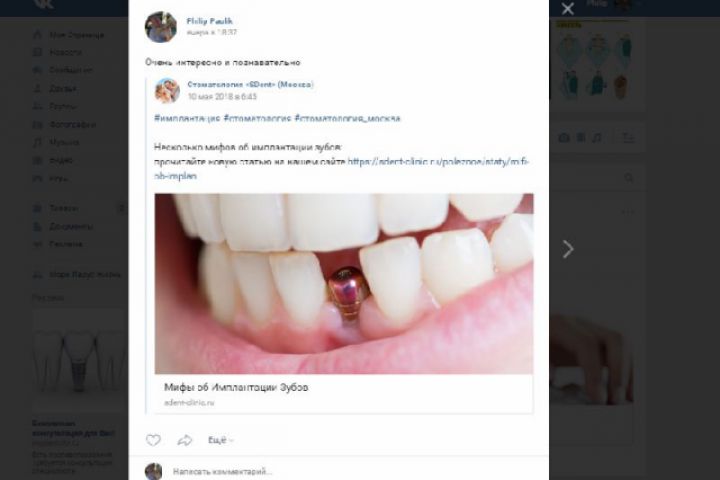Click the film icon beside Видео

coord(38,160)
